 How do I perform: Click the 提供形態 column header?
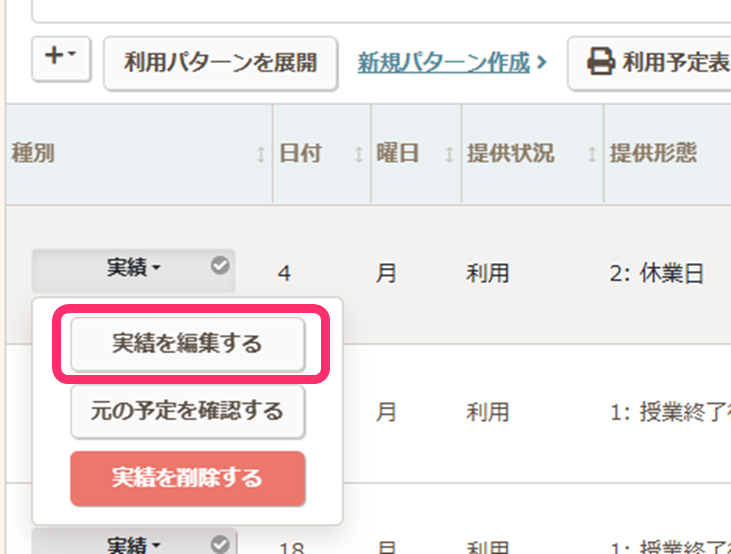click(x=653, y=154)
